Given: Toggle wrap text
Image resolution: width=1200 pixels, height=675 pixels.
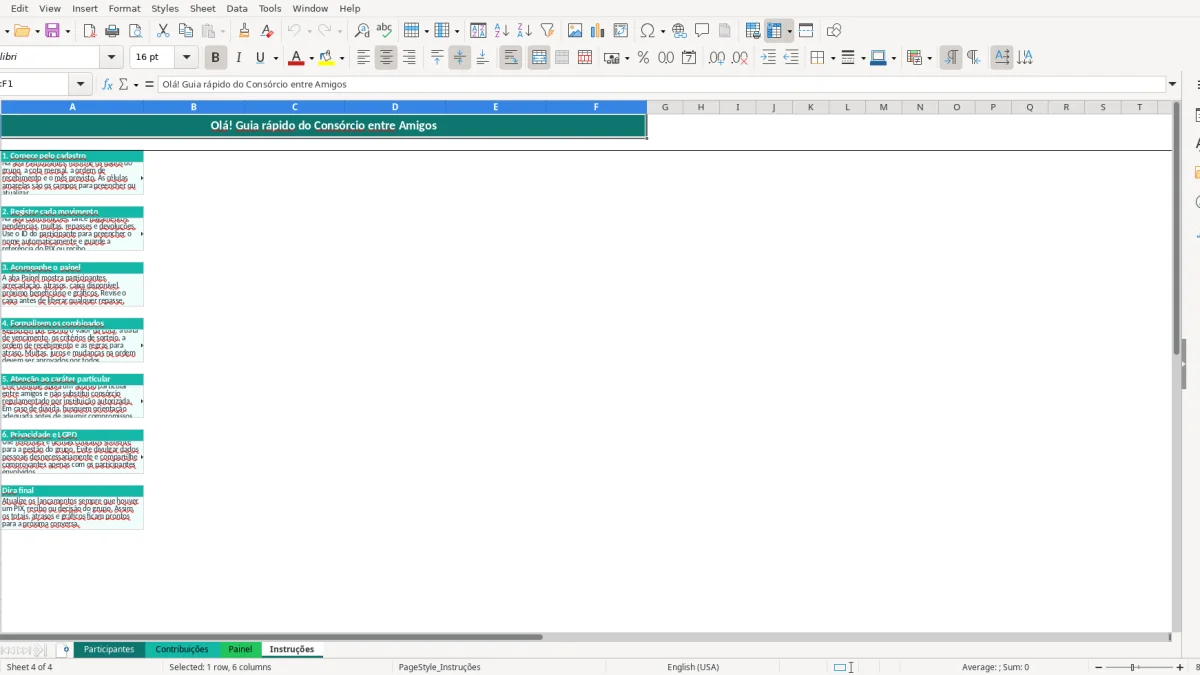Looking at the screenshot, I should tap(511, 58).
